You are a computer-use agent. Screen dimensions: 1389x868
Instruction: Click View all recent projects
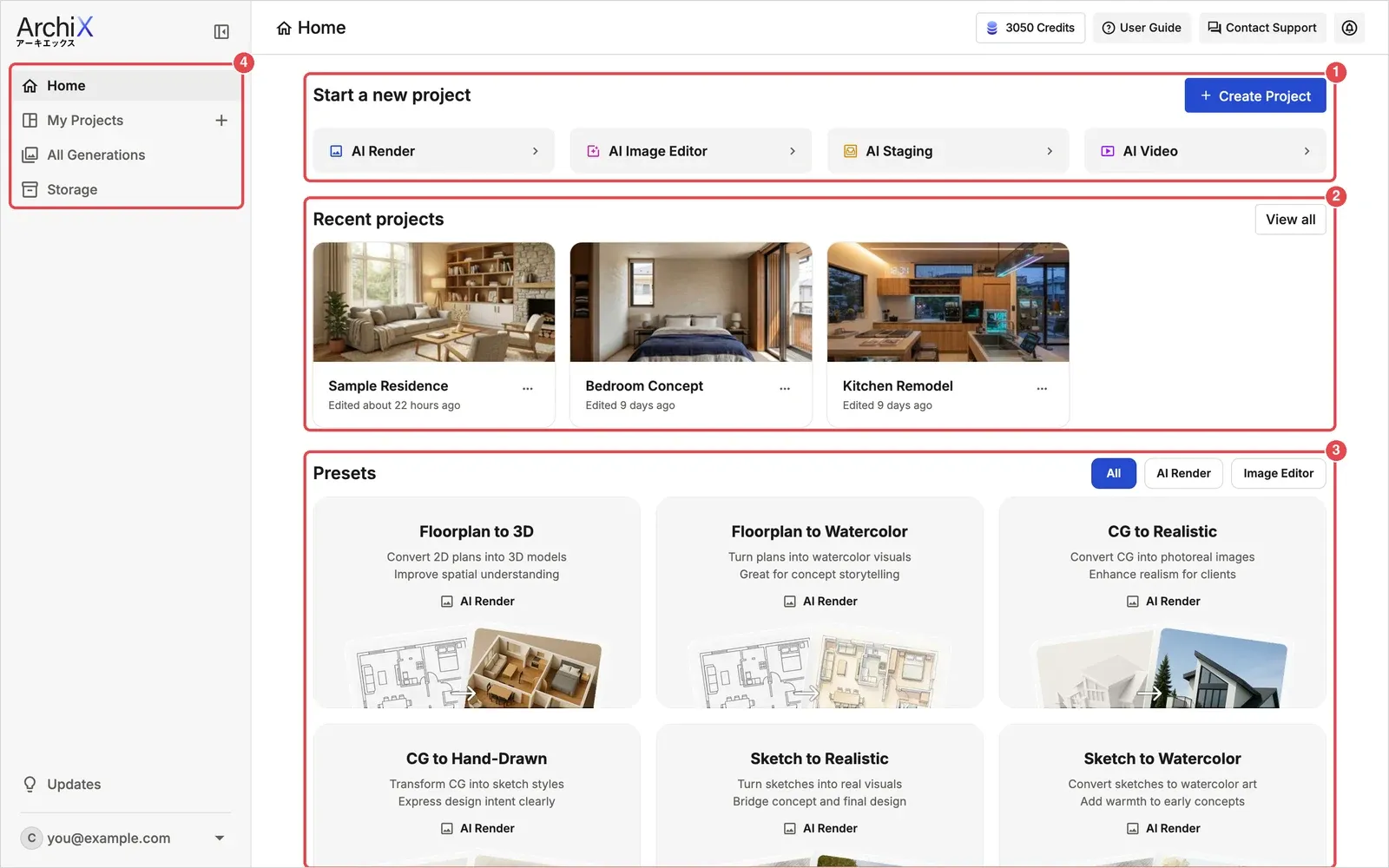[1290, 220]
